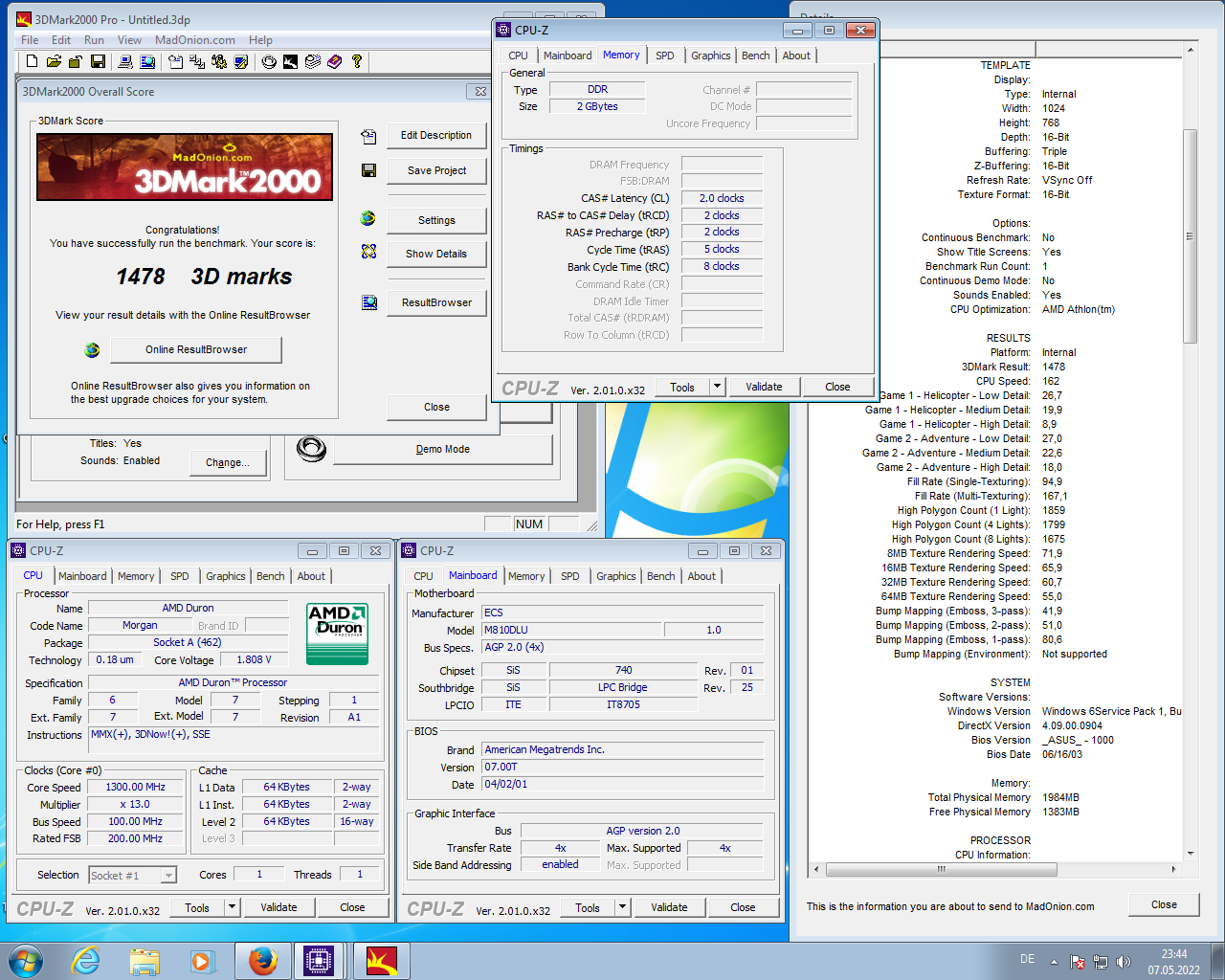Click the computer system info toolbar icon
This screenshot has height=980, width=1225.
[x=124, y=61]
